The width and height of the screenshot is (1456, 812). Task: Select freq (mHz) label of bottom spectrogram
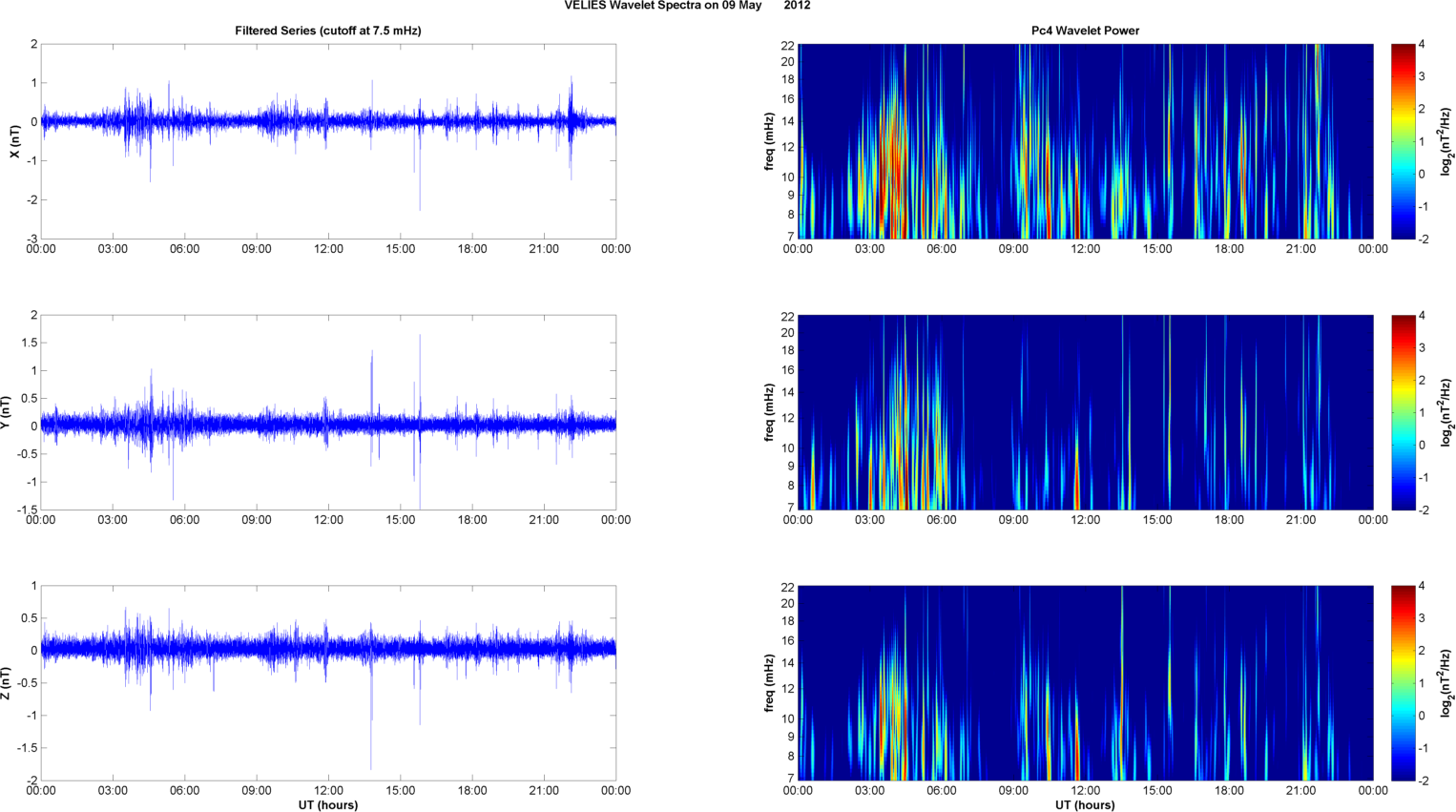pyautogui.click(x=769, y=683)
